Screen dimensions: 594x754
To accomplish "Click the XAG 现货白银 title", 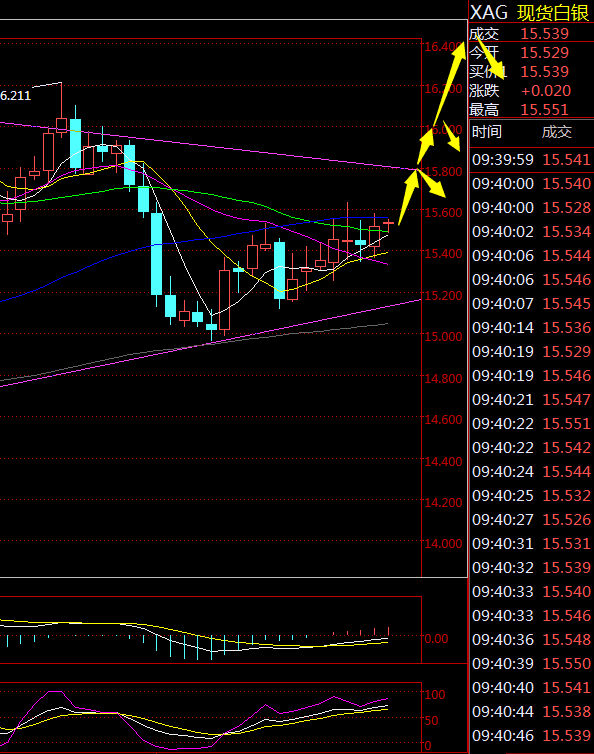I will point(530,12).
